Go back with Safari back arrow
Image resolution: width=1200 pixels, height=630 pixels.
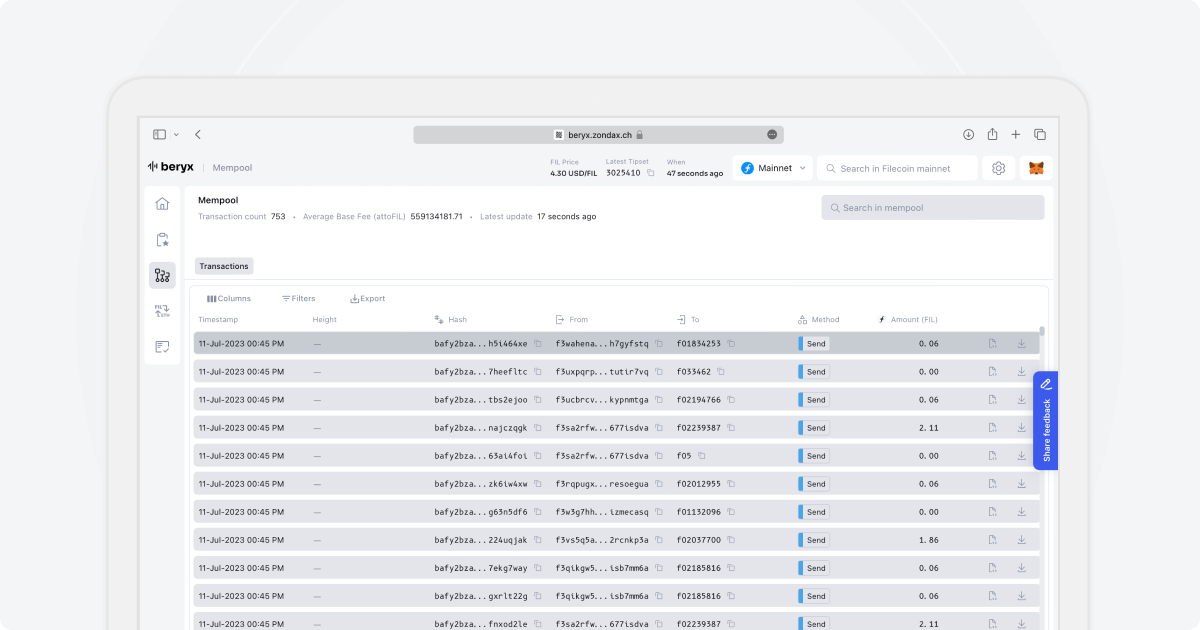tap(198, 134)
